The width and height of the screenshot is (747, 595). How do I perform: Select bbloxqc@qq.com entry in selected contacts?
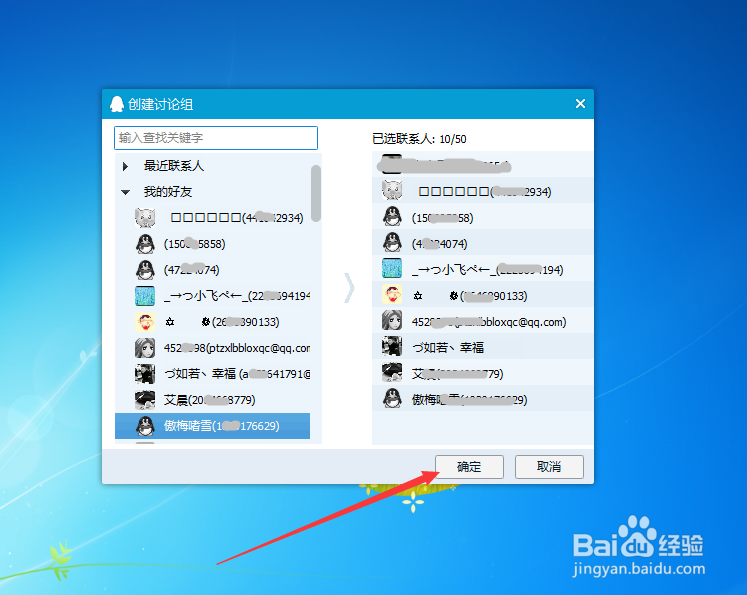(483, 321)
